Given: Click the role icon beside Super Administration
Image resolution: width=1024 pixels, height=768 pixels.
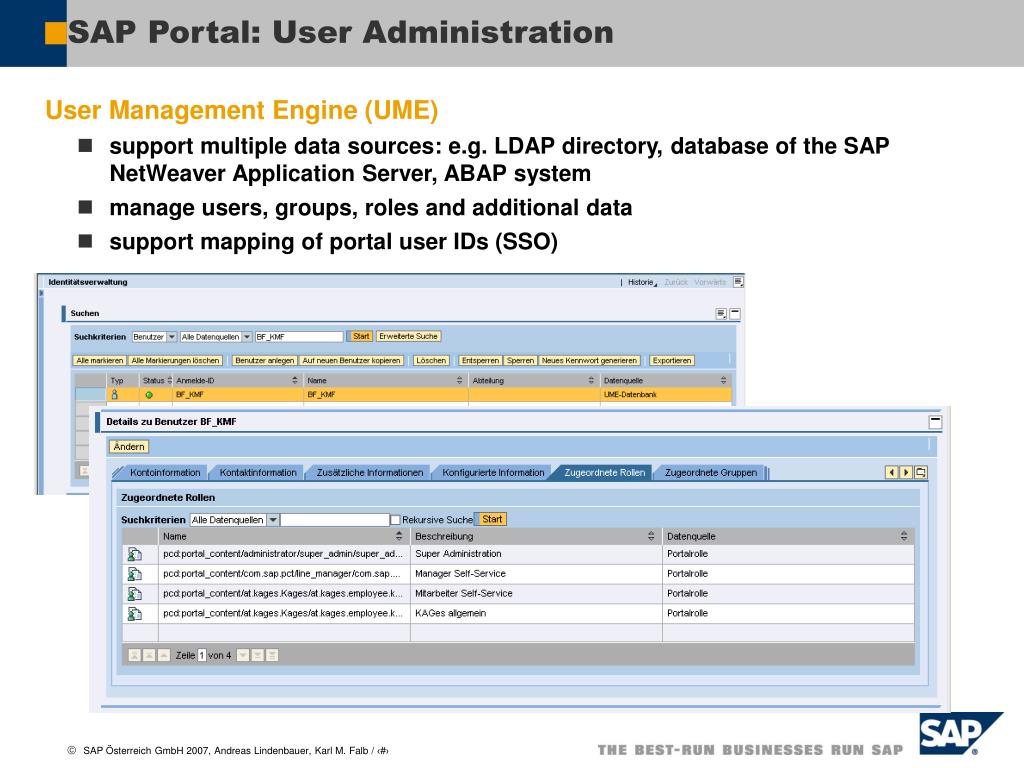Looking at the screenshot, I should tap(135, 554).
